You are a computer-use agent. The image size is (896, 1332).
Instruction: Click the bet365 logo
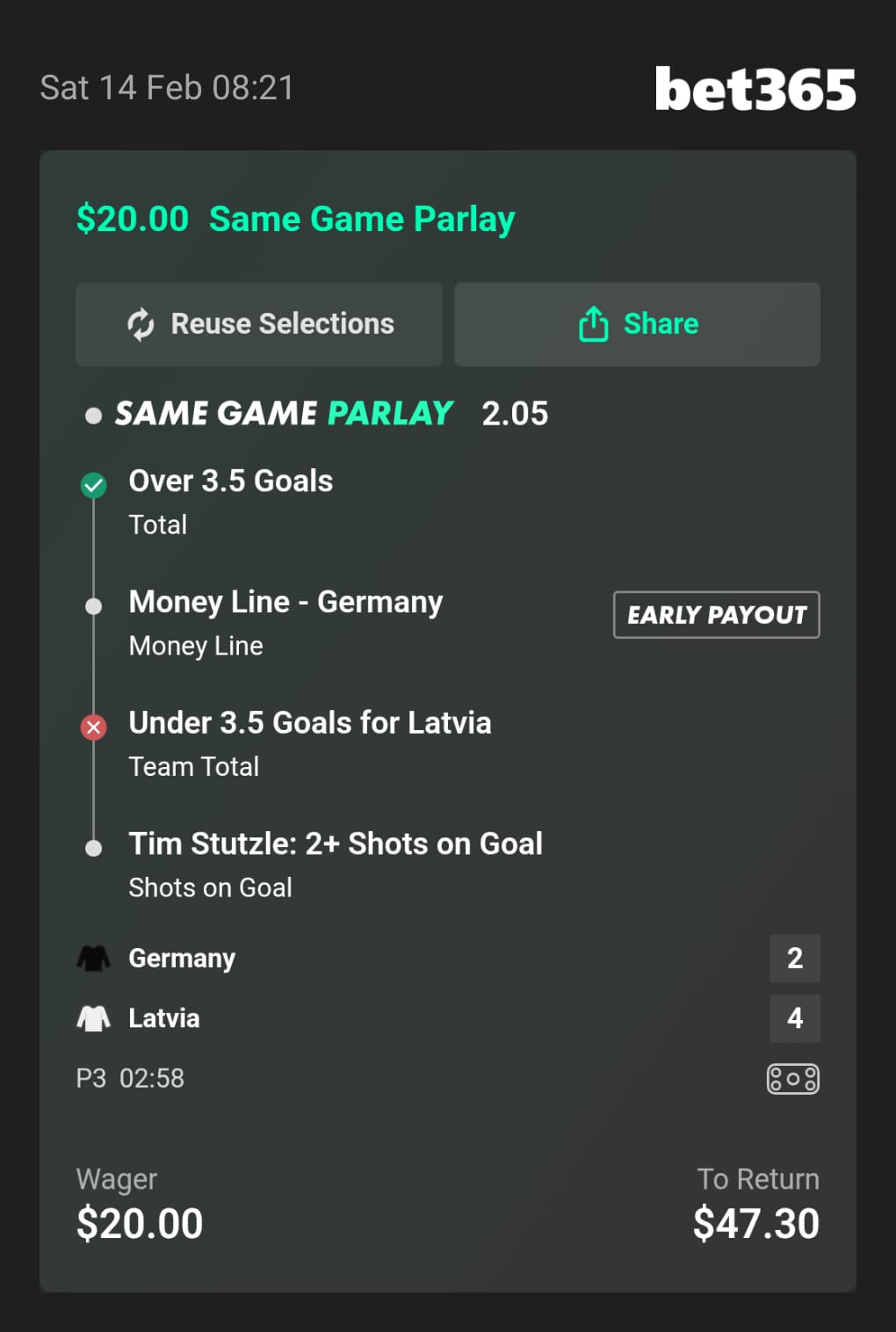(x=755, y=89)
